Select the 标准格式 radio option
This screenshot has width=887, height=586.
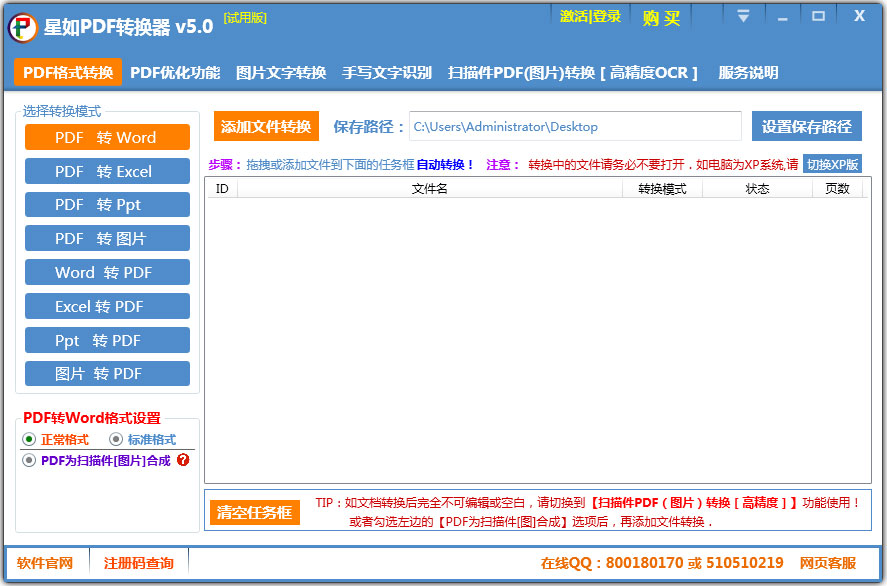[x=116, y=439]
